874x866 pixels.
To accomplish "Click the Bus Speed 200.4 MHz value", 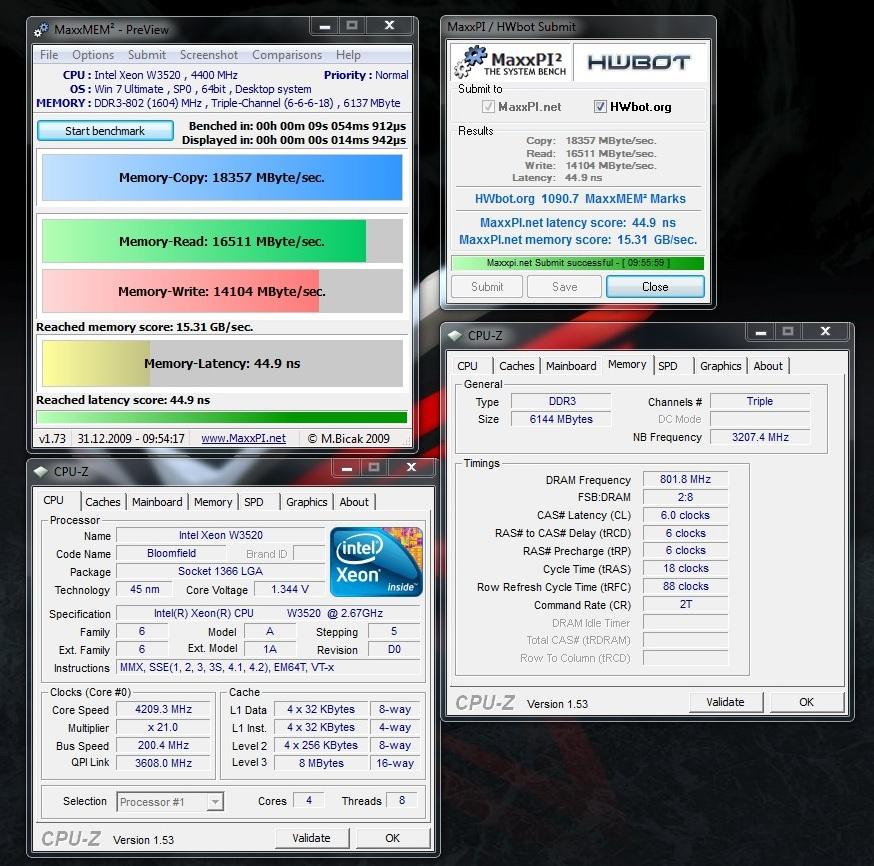I will click(x=163, y=745).
